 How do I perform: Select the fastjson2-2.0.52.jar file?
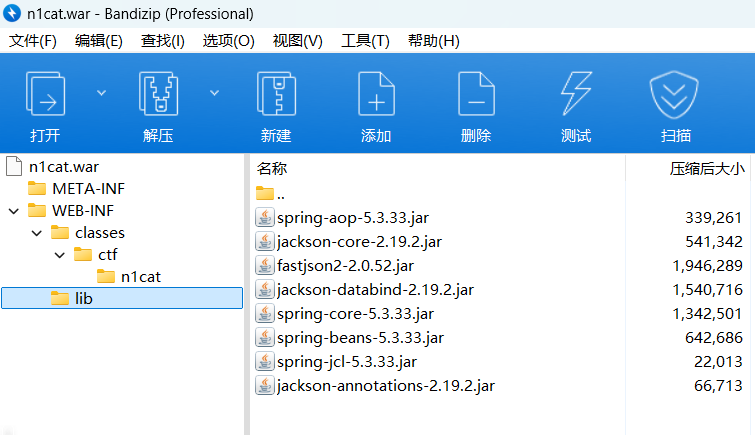tap(344, 265)
